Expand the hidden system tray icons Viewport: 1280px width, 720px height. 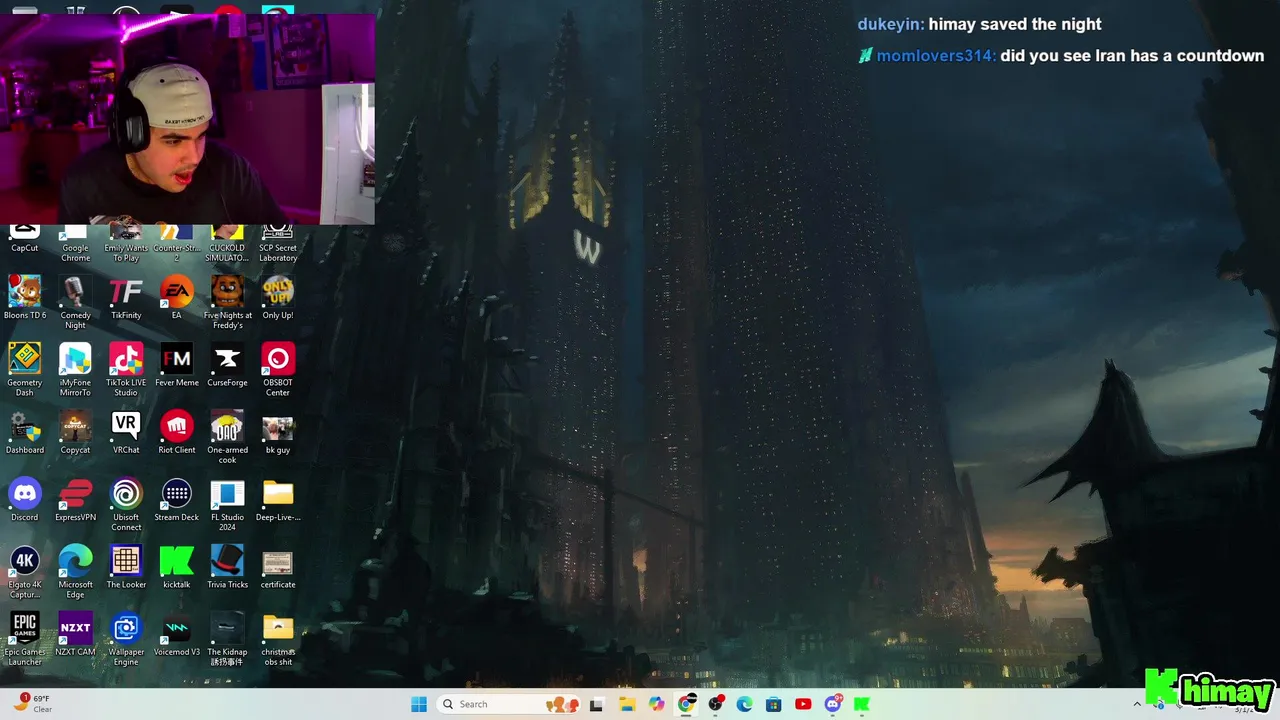1136,704
